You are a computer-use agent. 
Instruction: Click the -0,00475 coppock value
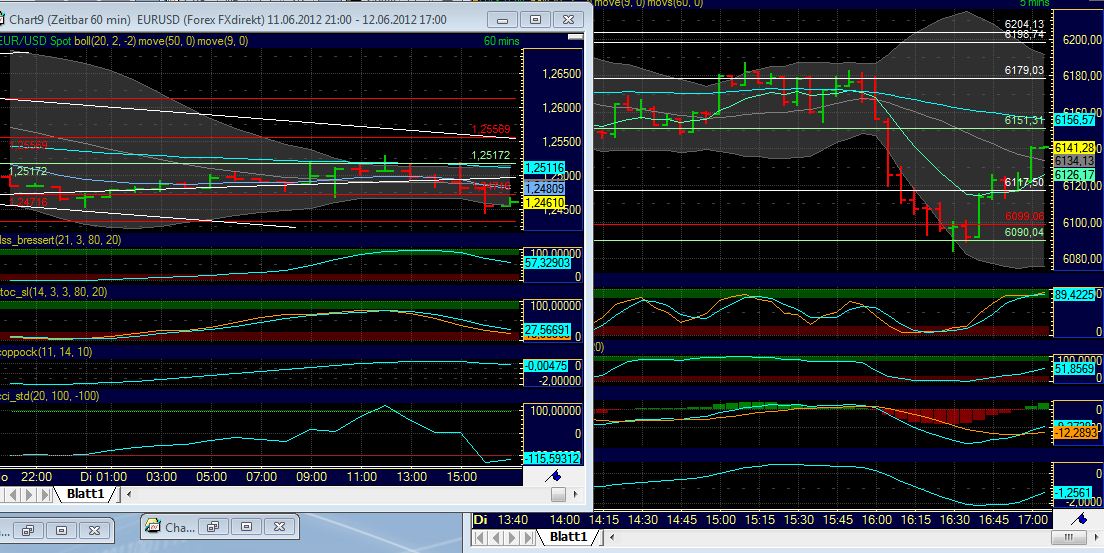[x=546, y=365]
